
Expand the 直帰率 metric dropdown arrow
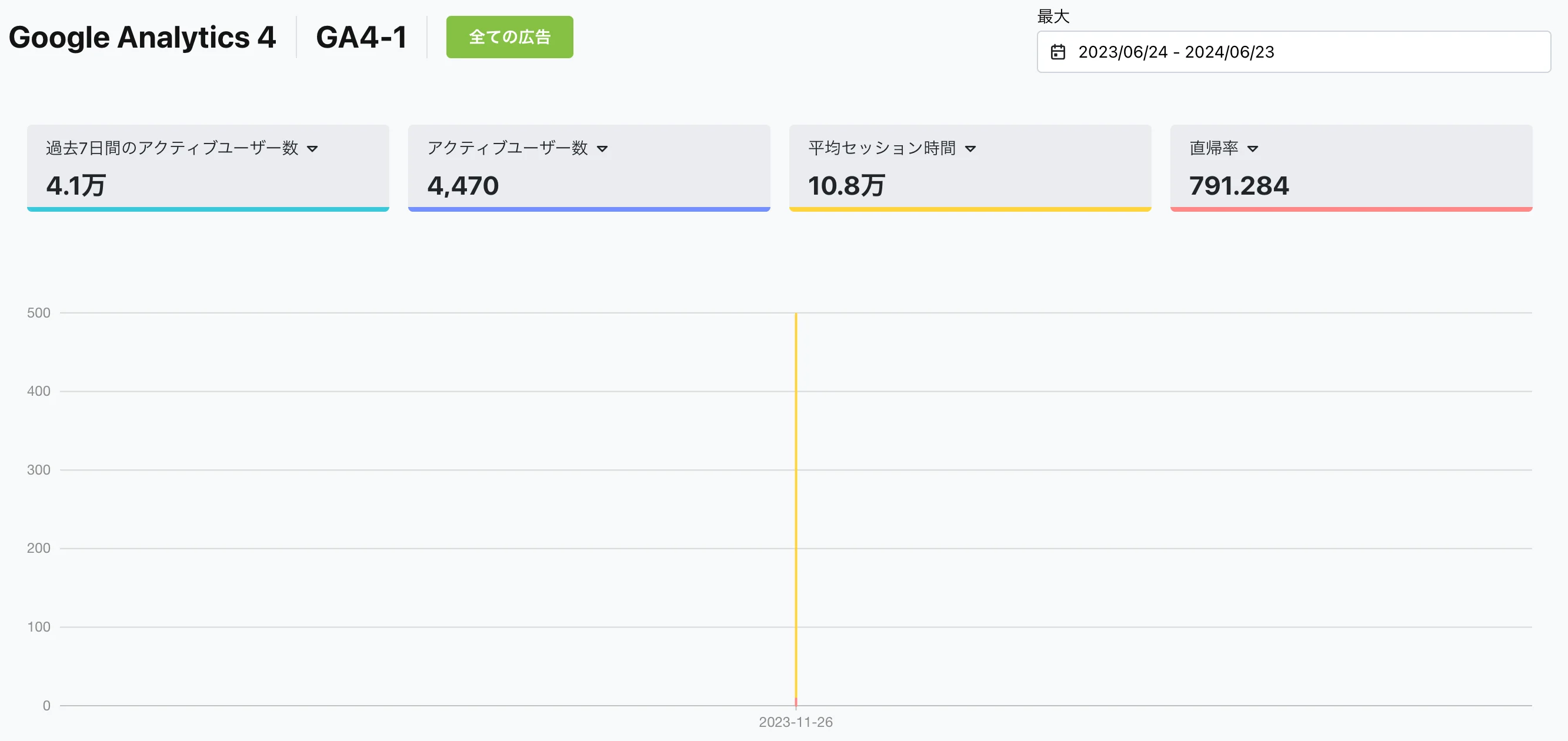[1252, 149]
